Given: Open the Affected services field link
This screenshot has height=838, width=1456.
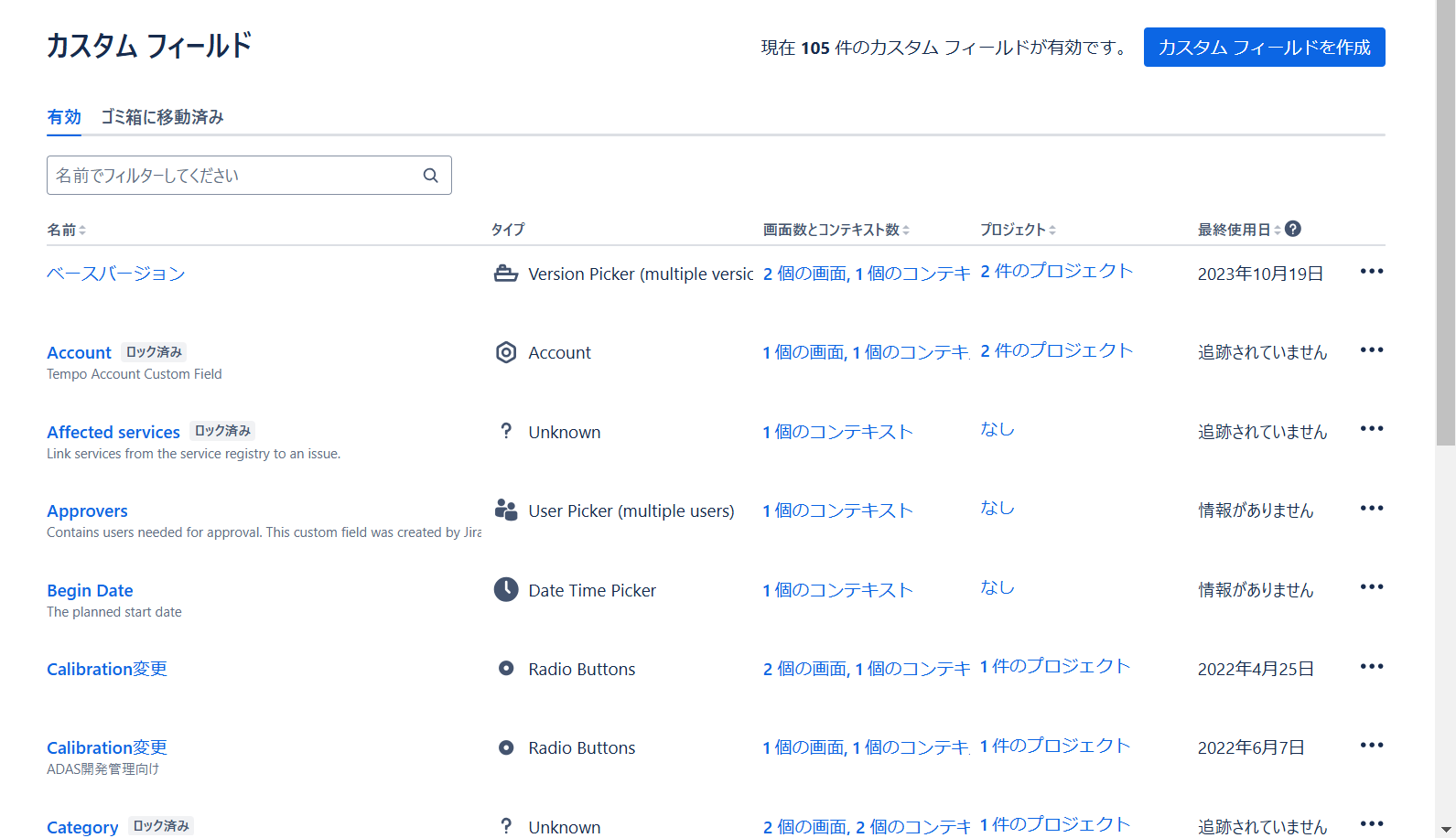Looking at the screenshot, I should 113,432.
